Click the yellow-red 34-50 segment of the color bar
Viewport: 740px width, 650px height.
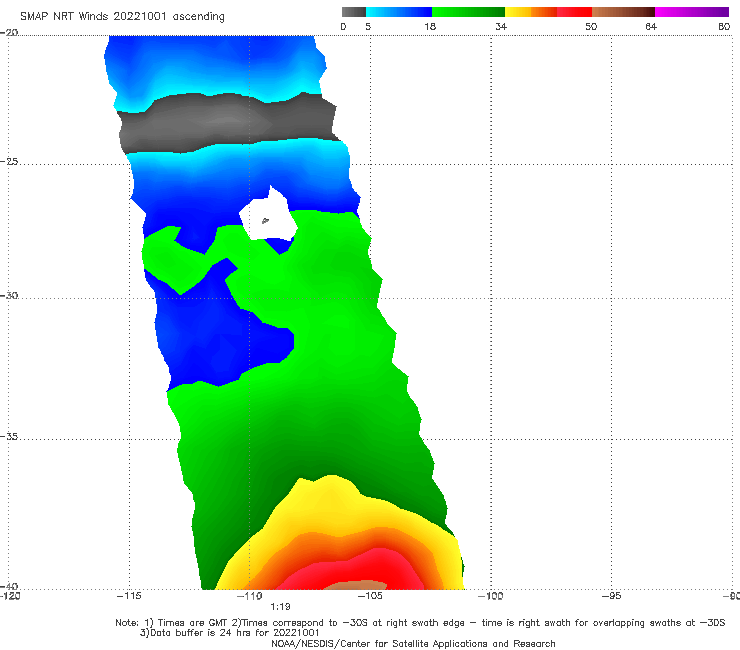548,12
